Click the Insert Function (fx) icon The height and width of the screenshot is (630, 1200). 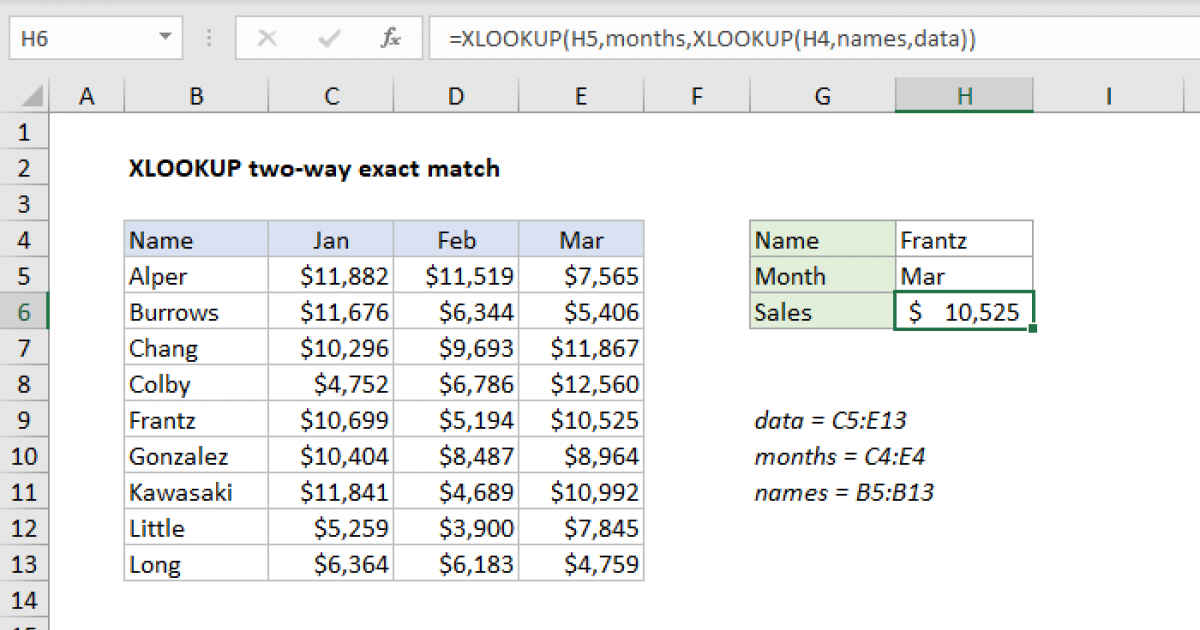pos(390,38)
